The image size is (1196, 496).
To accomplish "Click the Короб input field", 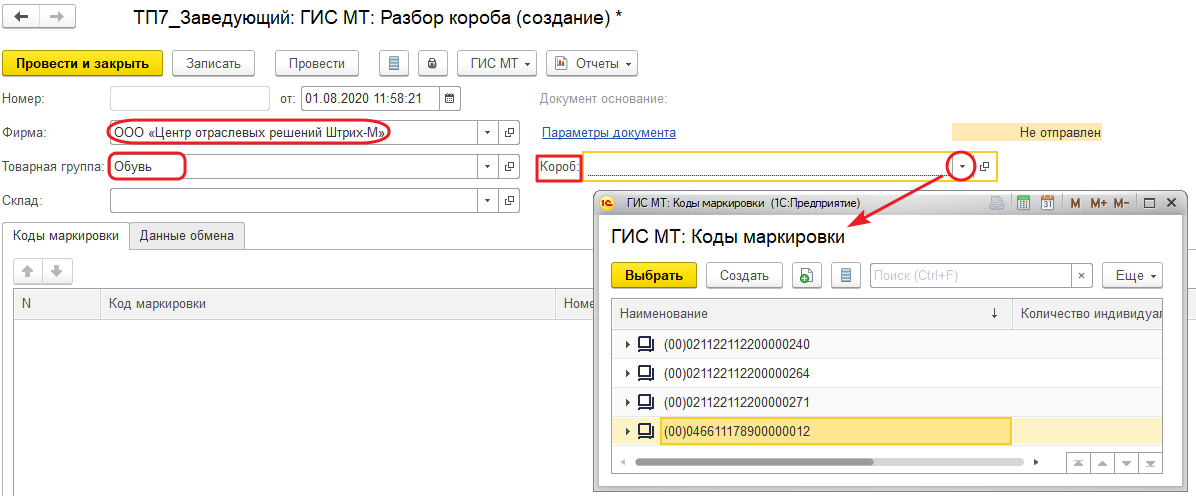I will (767, 166).
